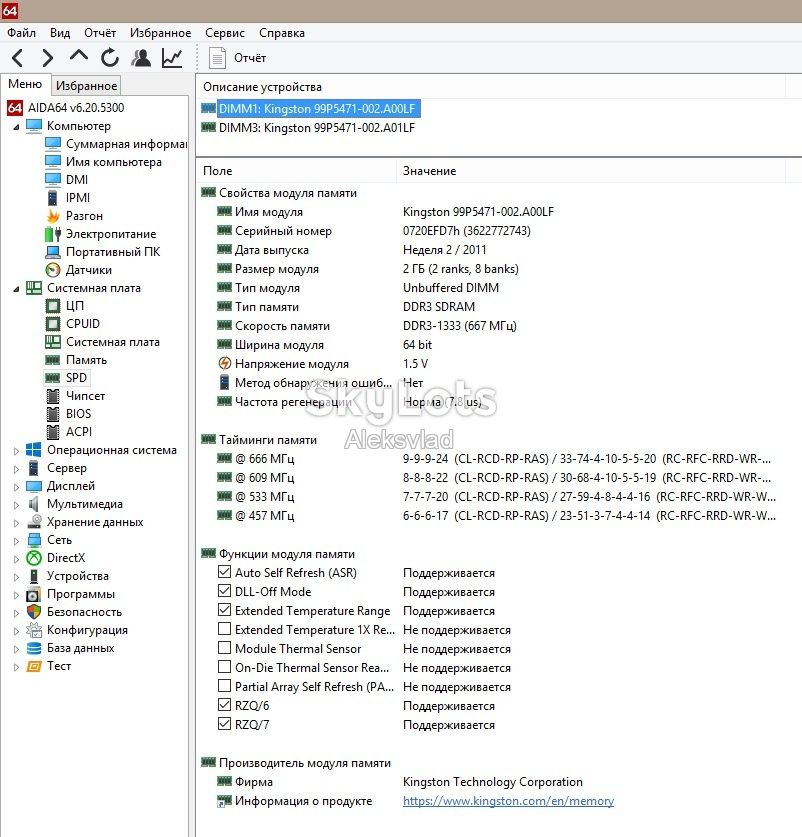Expand the Операционная система node
Viewport: 802px width, 837px height.
click(x=16, y=451)
